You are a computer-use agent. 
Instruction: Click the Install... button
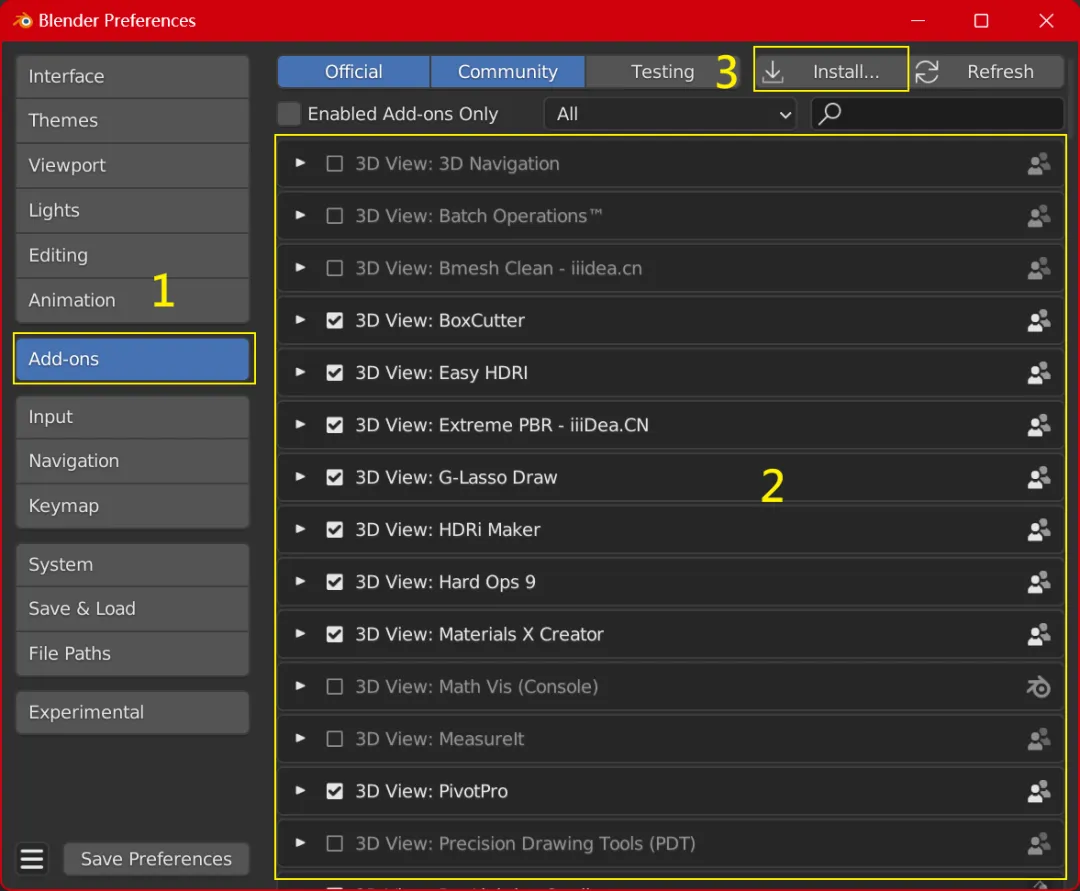(831, 72)
